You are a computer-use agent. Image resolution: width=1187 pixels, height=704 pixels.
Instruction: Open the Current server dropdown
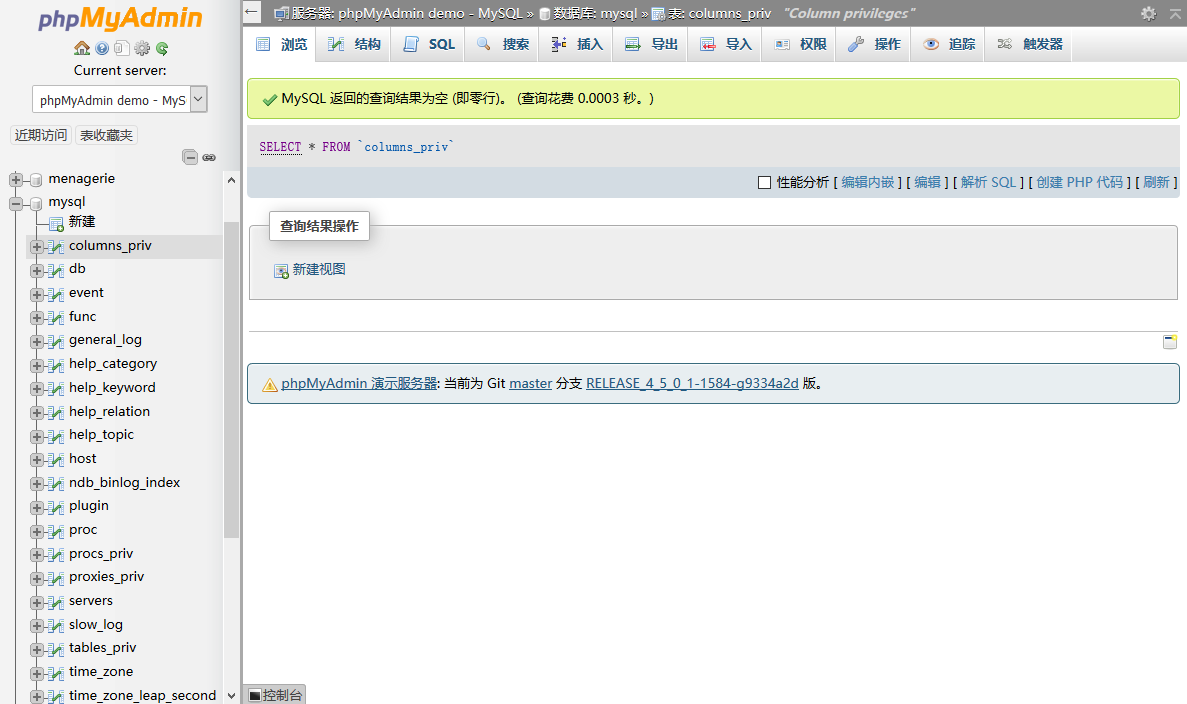[119, 100]
